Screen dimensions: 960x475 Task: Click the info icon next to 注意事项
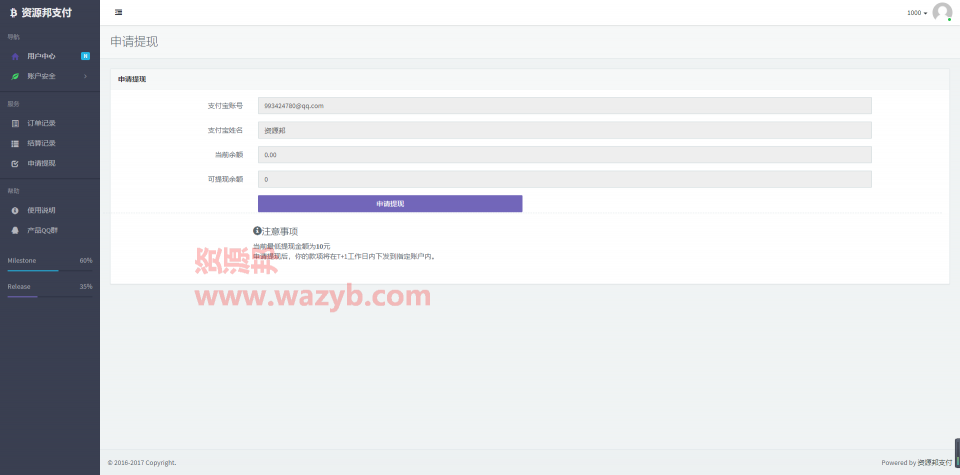tap(257, 231)
